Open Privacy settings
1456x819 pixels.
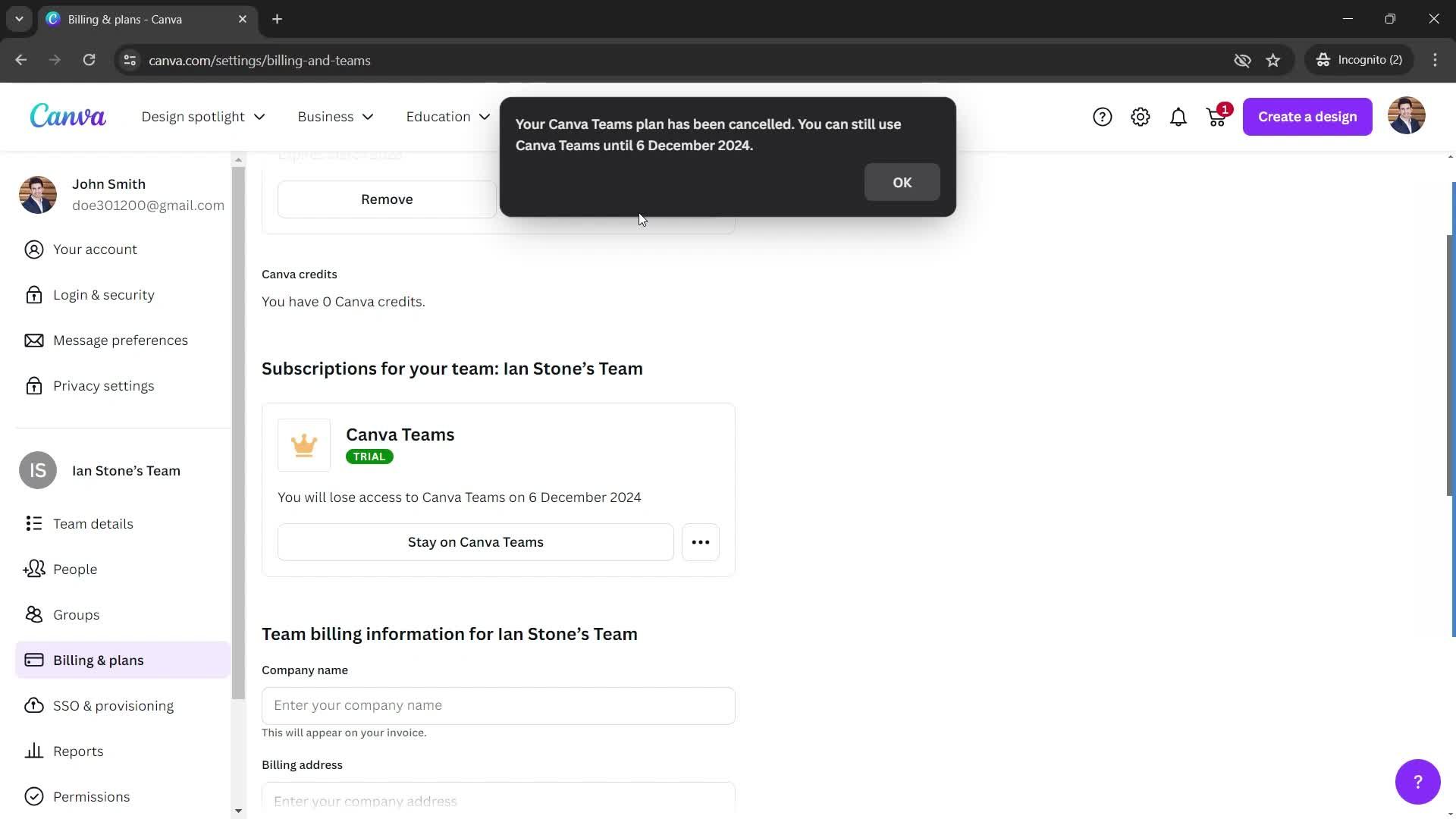[123, 386]
